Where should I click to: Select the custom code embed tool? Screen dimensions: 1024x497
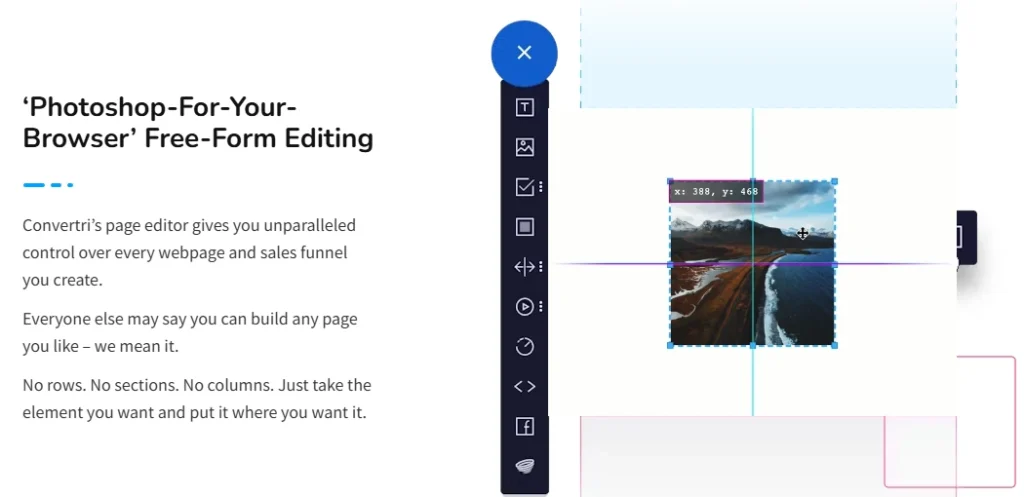524,387
